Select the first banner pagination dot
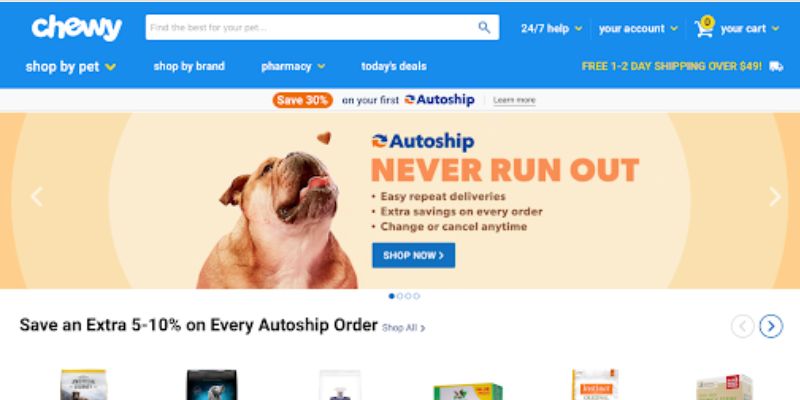Screen dimensions: 800x400 [x=391, y=296]
